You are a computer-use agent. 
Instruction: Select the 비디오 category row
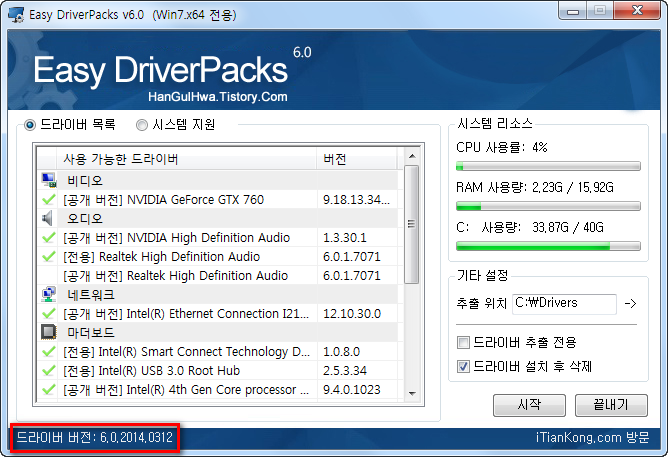(x=219, y=180)
